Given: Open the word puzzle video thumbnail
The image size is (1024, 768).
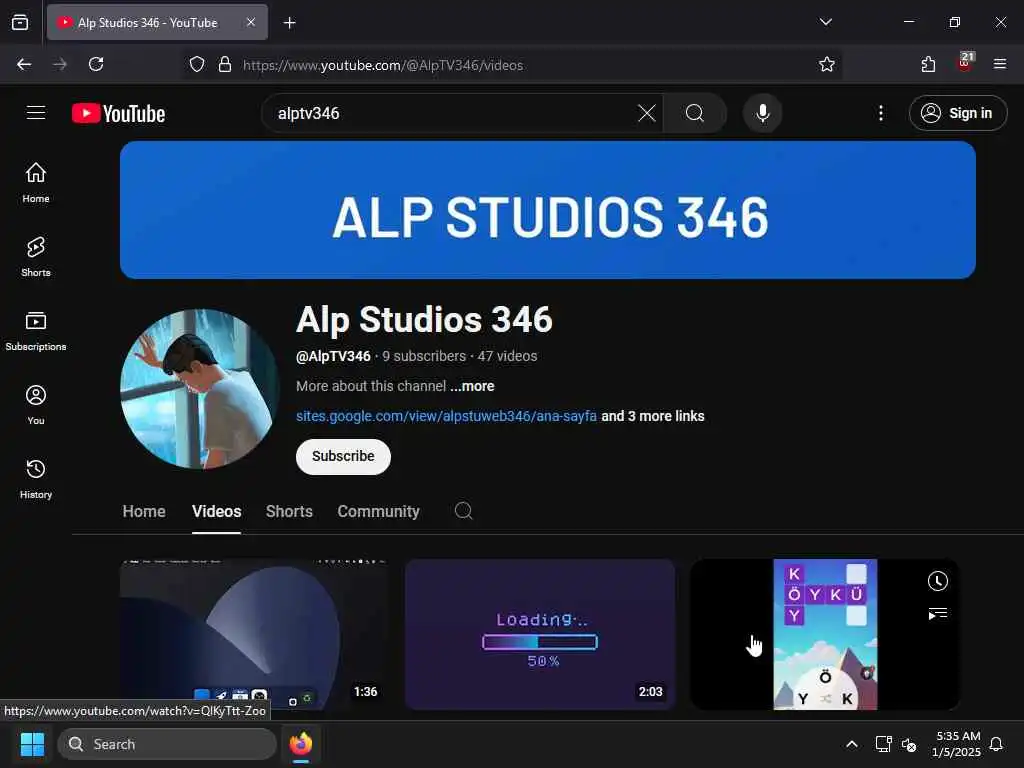Looking at the screenshot, I should point(825,634).
